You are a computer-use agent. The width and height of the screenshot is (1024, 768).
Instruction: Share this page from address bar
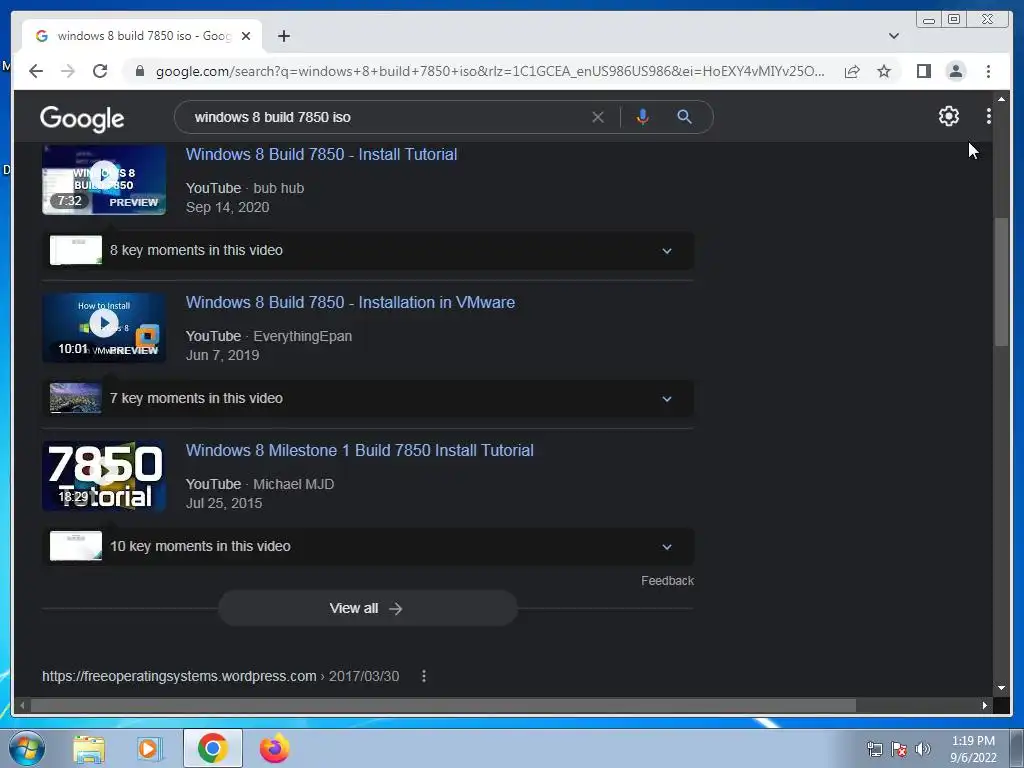point(852,71)
